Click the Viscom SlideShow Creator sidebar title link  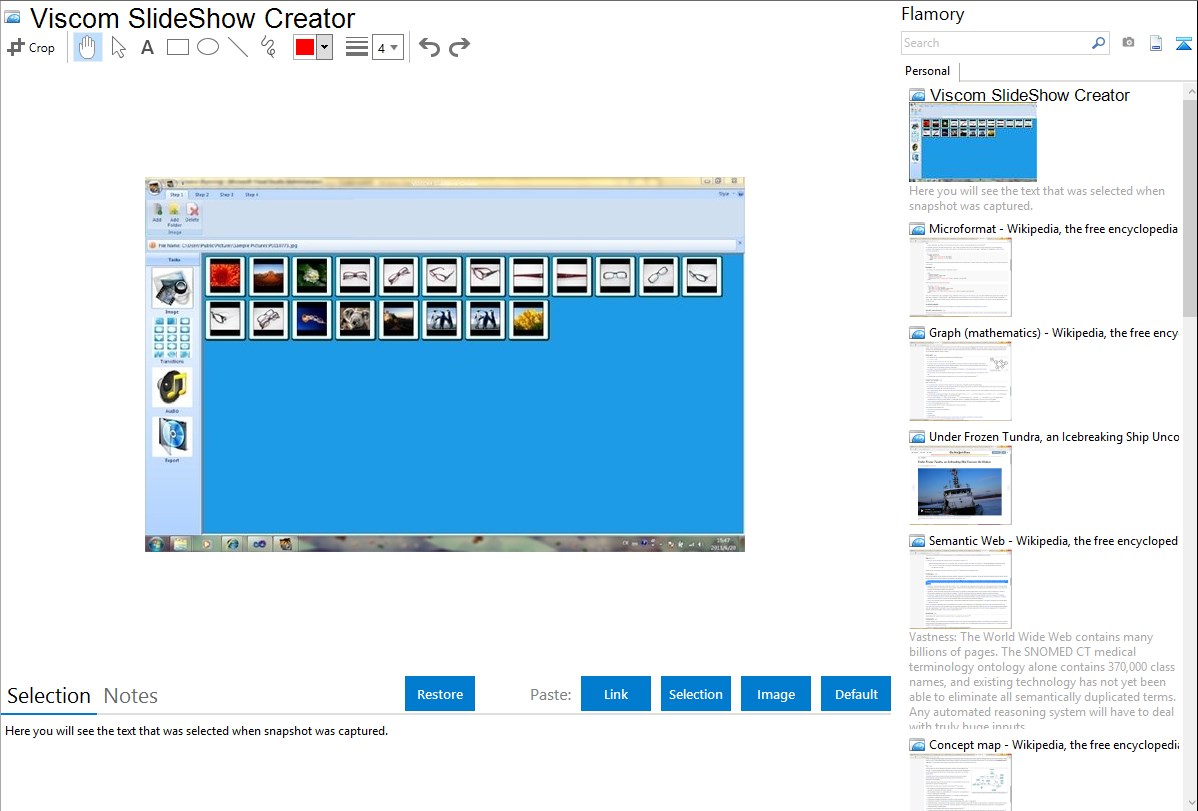coord(1029,96)
